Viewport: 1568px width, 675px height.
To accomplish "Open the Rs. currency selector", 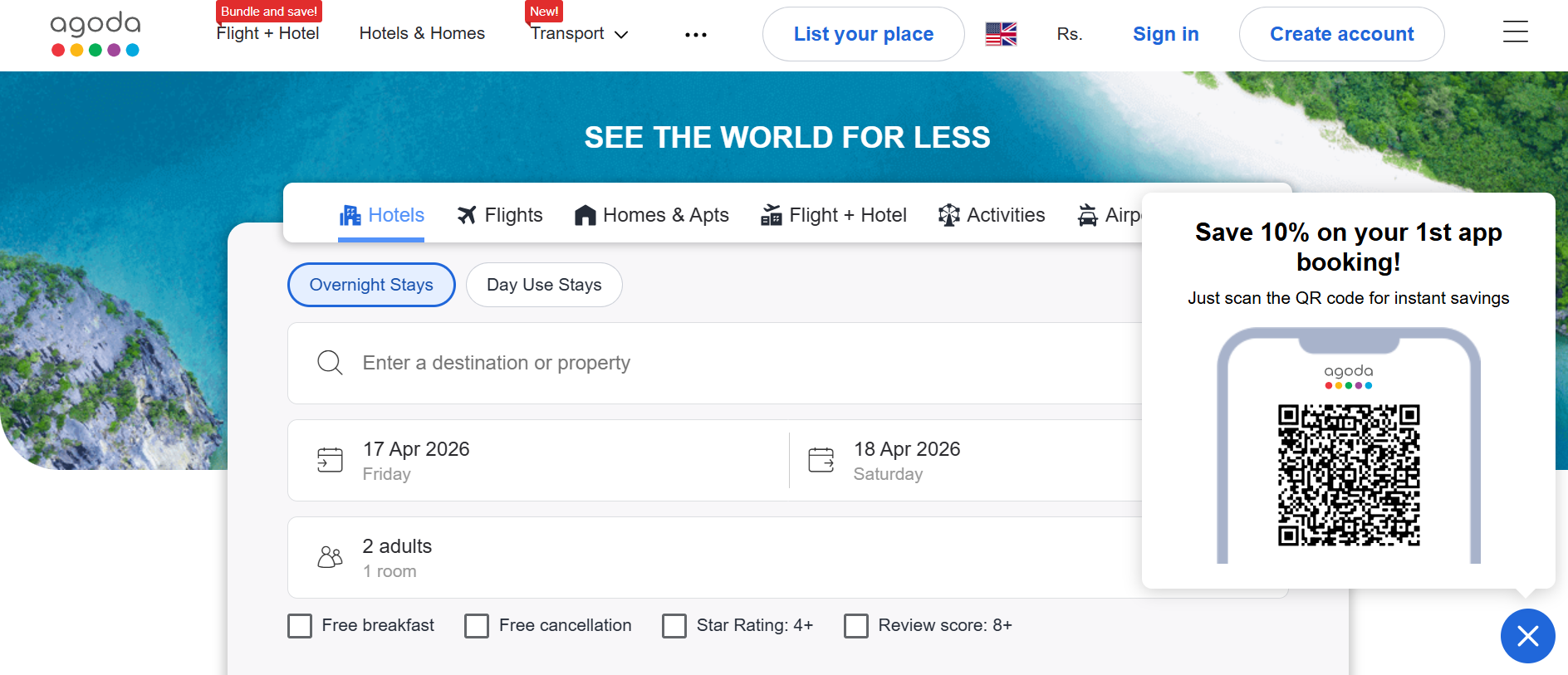I will pyautogui.click(x=1070, y=34).
